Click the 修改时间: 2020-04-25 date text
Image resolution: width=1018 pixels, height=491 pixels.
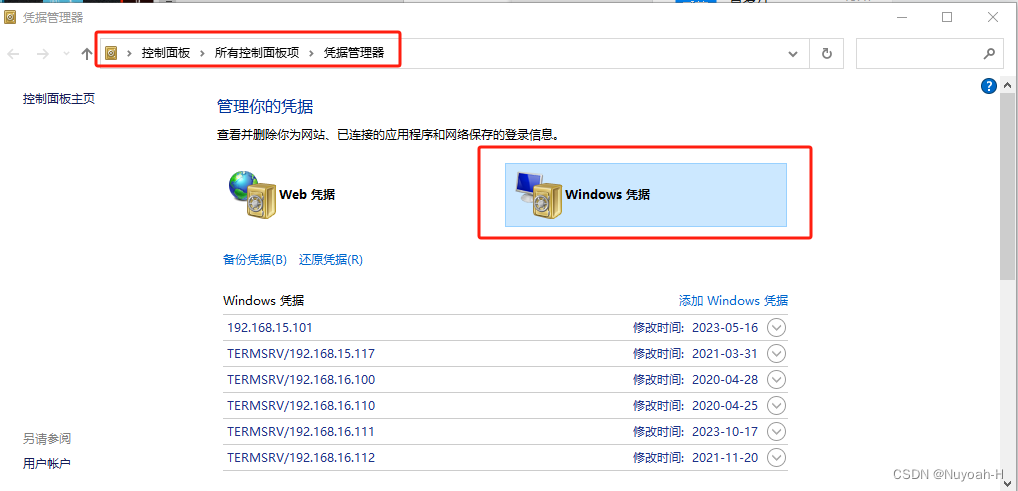pyautogui.click(x=695, y=406)
